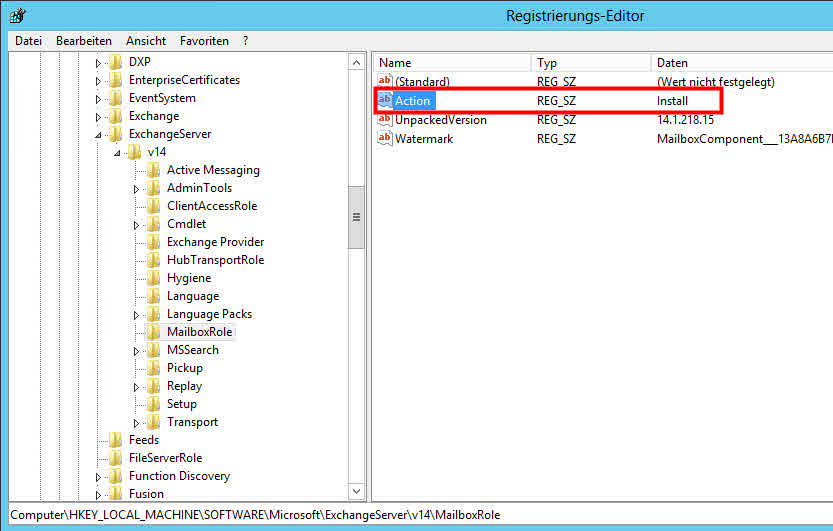833x531 pixels.
Task: Click the Setup folder icon
Action: pos(154,404)
